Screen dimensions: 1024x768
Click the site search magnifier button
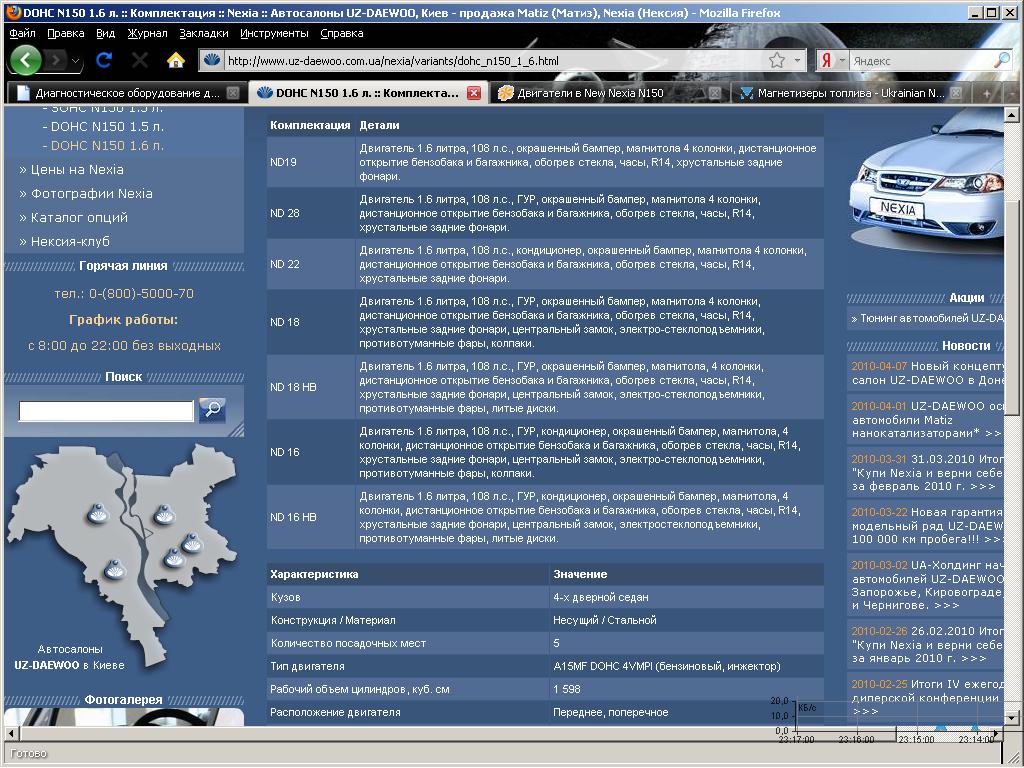point(212,410)
